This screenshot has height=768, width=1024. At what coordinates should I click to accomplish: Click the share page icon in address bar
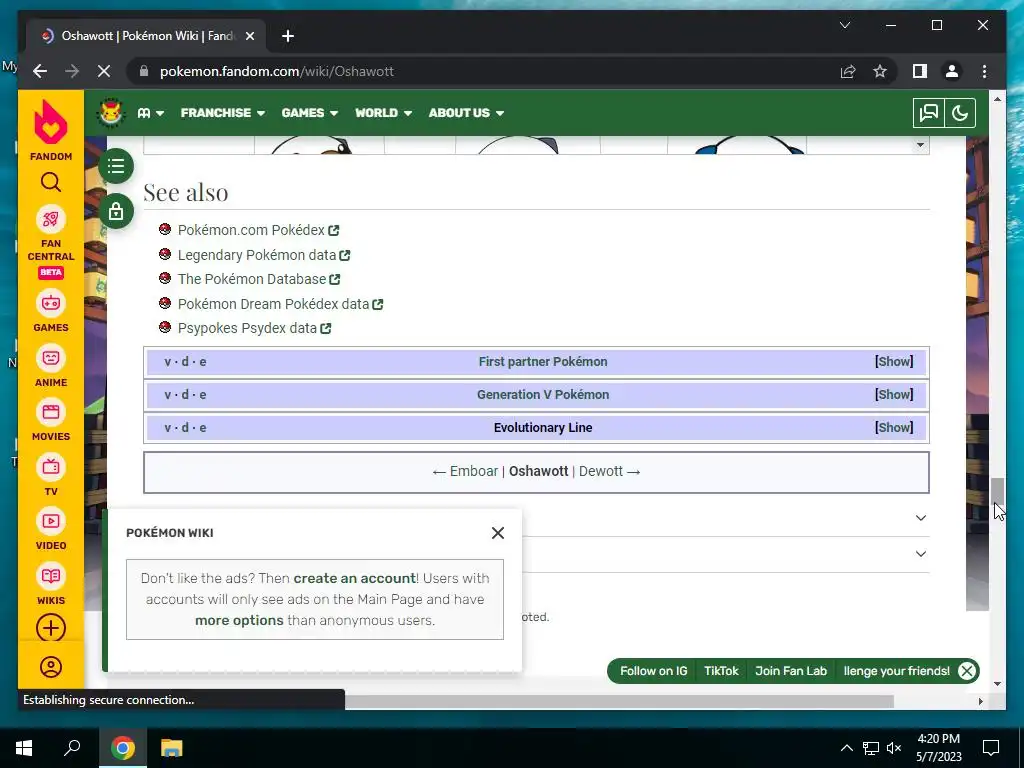(848, 71)
